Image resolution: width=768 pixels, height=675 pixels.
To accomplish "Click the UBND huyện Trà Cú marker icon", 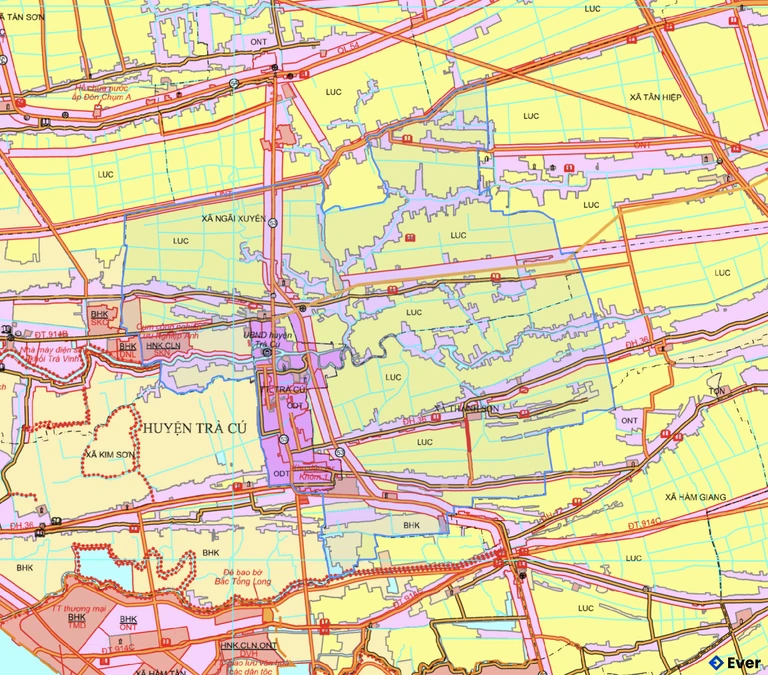I will [x=266, y=352].
